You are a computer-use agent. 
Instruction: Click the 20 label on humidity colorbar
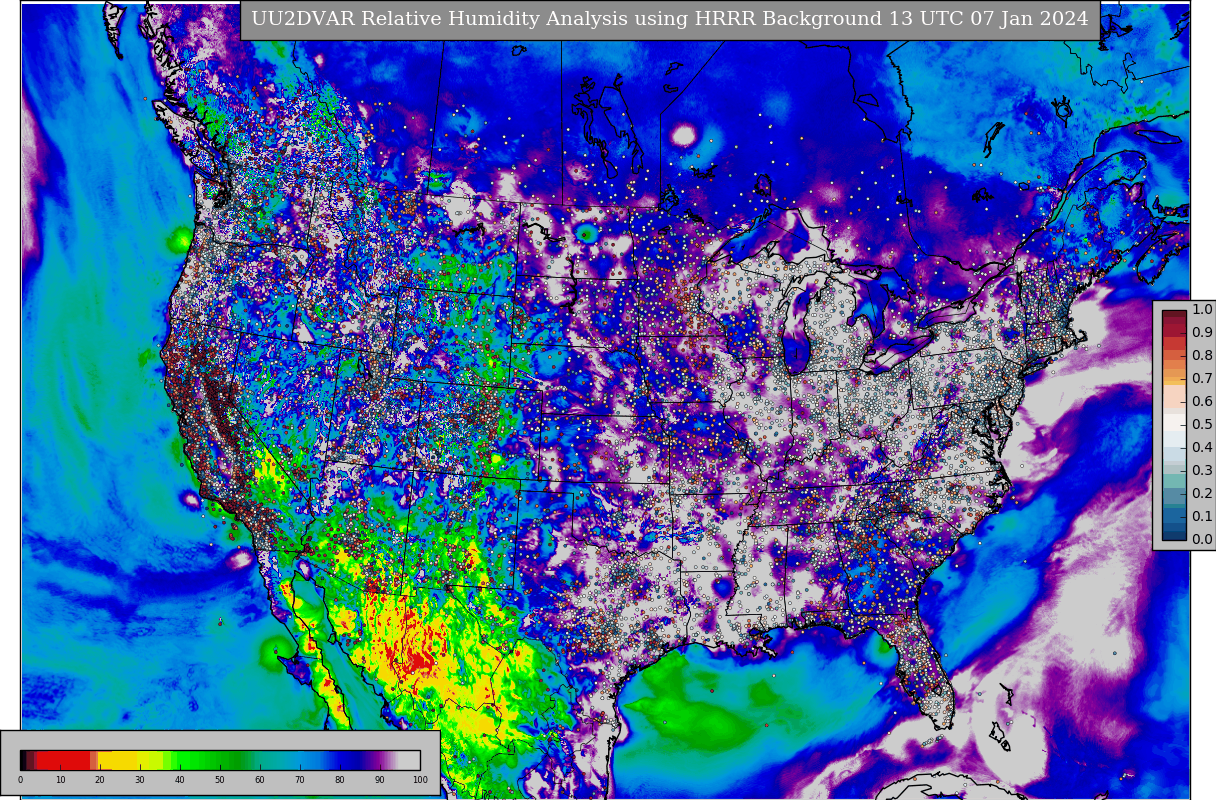[100, 780]
